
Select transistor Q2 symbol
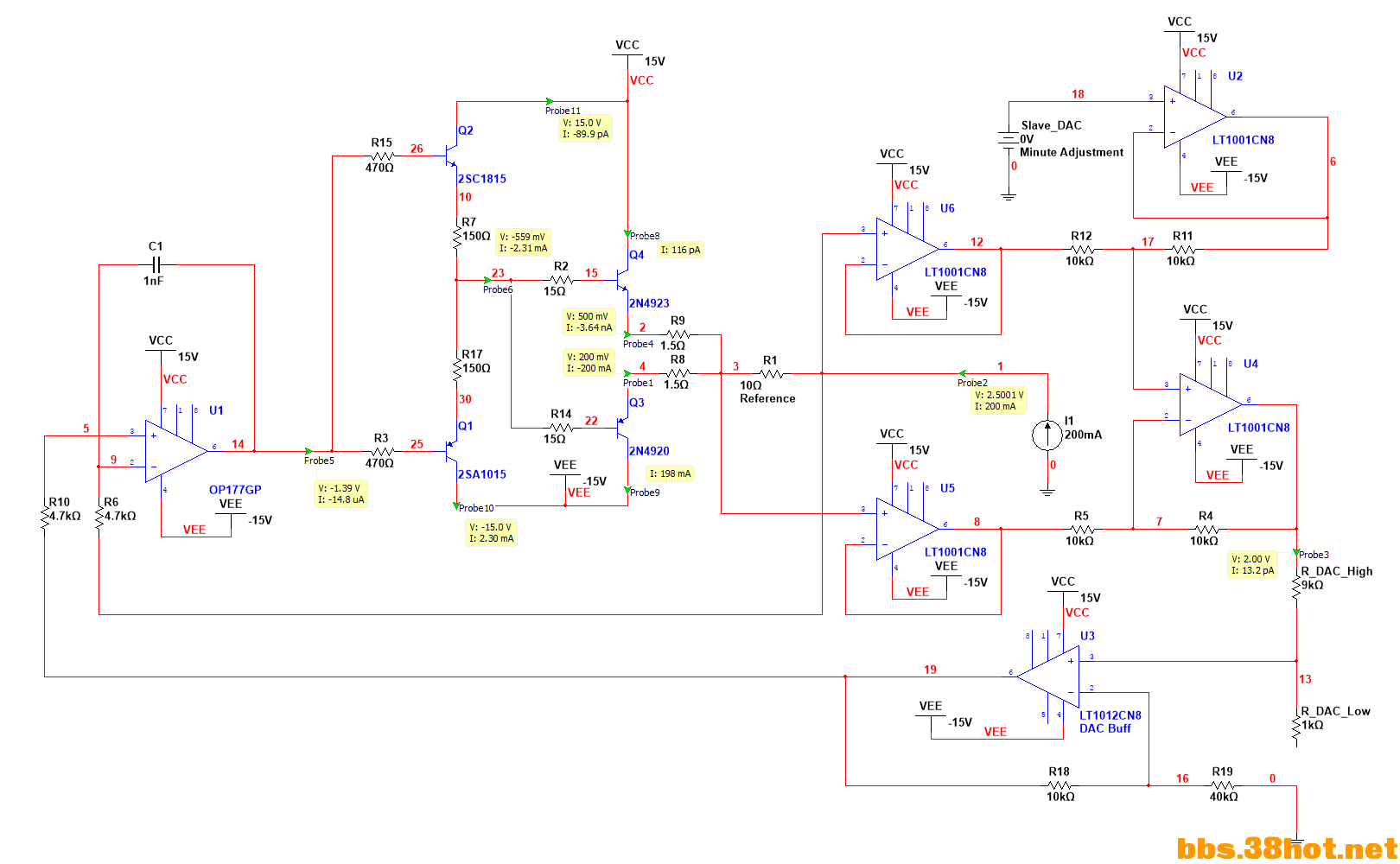point(452,156)
